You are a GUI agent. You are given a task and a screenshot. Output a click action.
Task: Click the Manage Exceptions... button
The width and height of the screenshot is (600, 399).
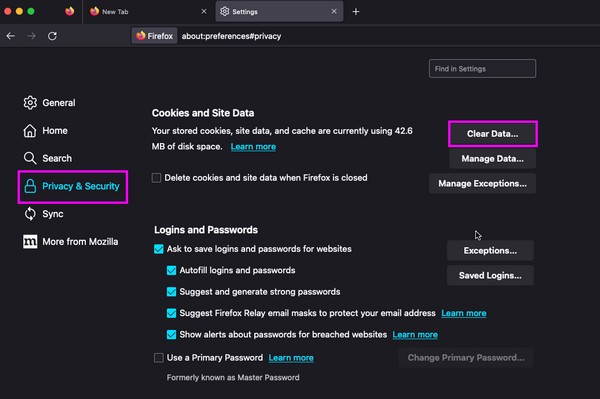point(483,184)
